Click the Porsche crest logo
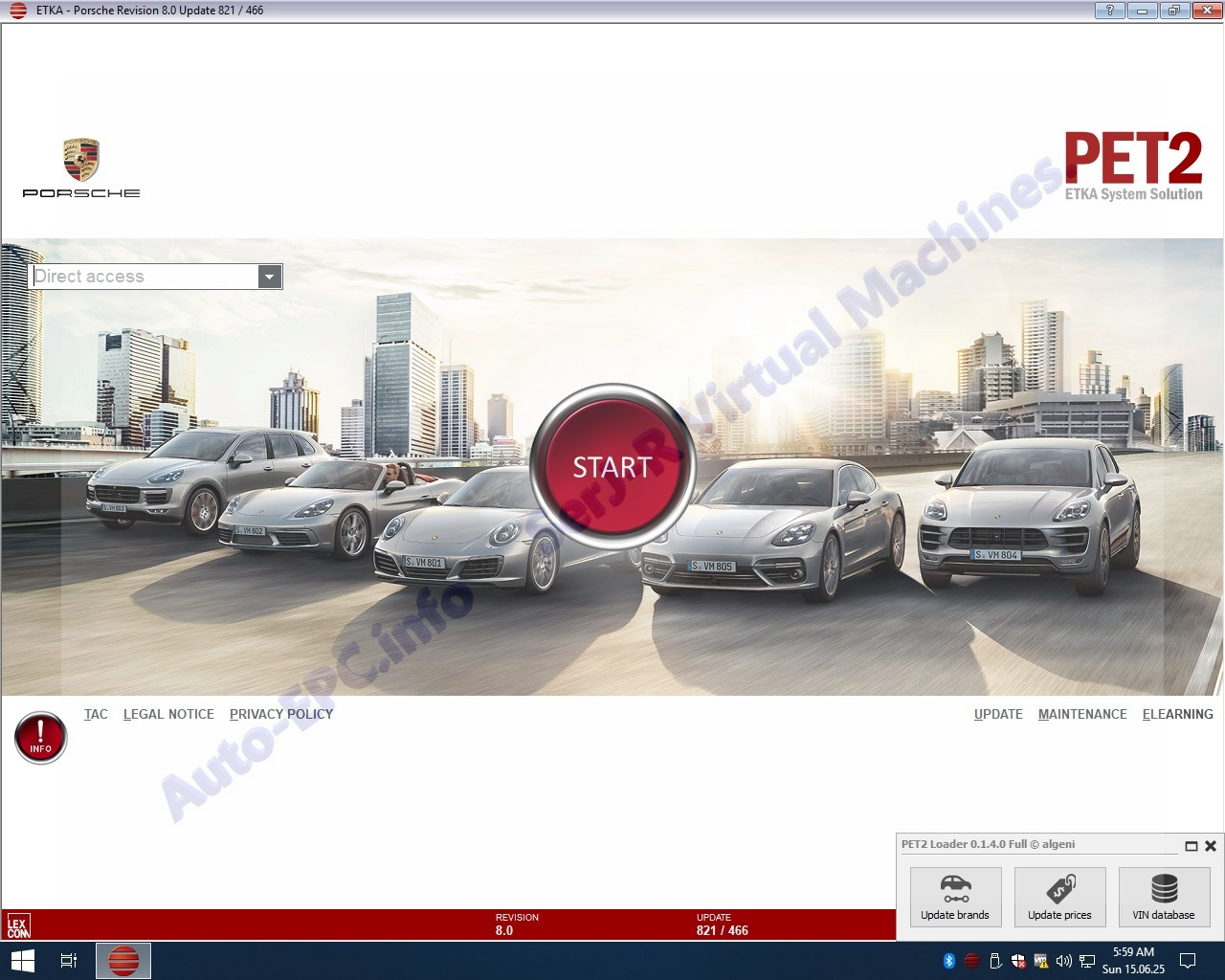The height and width of the screenshot is (980, 1225). pyautogui.click(x=81, y=160)
